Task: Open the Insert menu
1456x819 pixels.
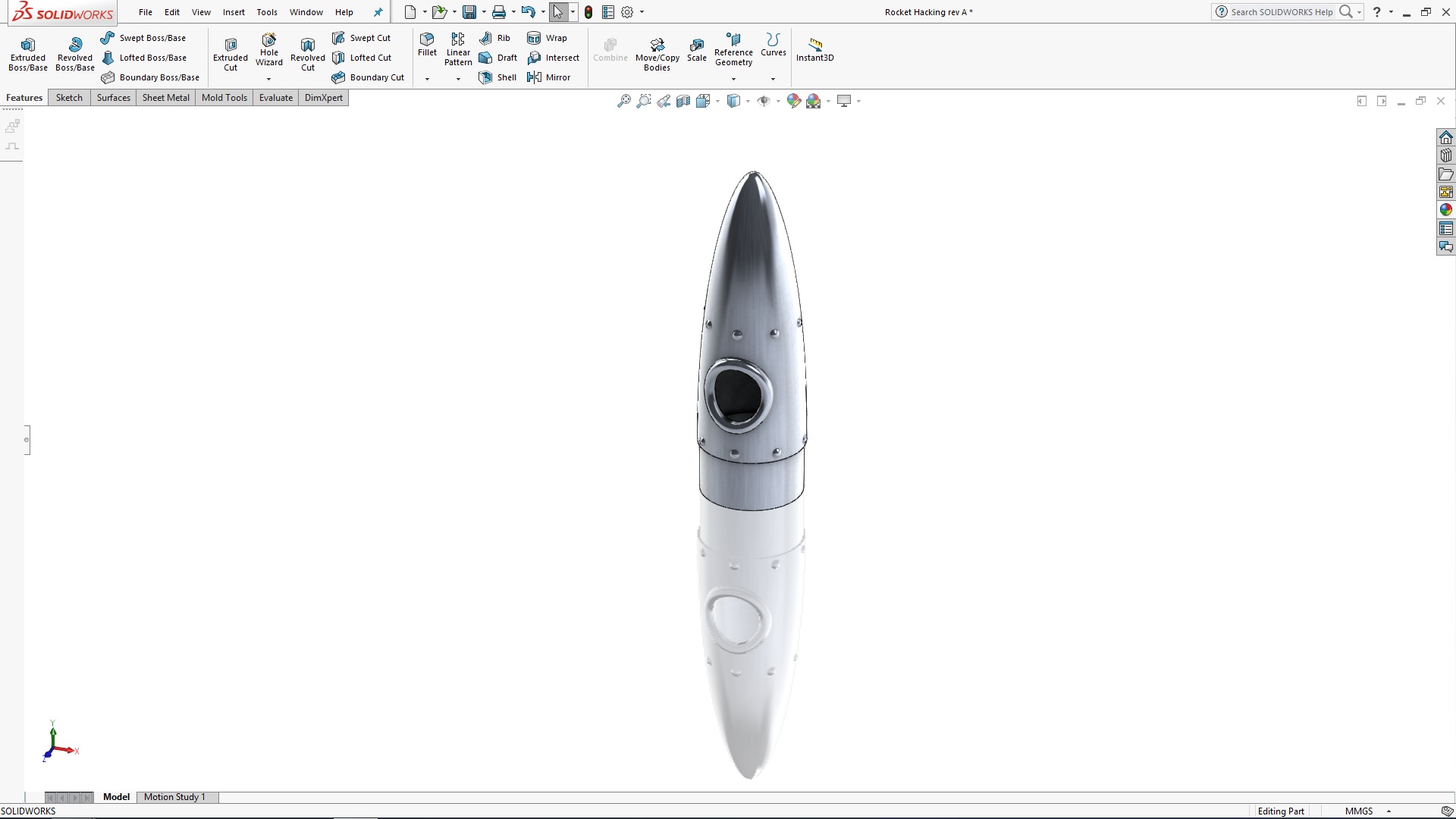Action: click(234, 12)
